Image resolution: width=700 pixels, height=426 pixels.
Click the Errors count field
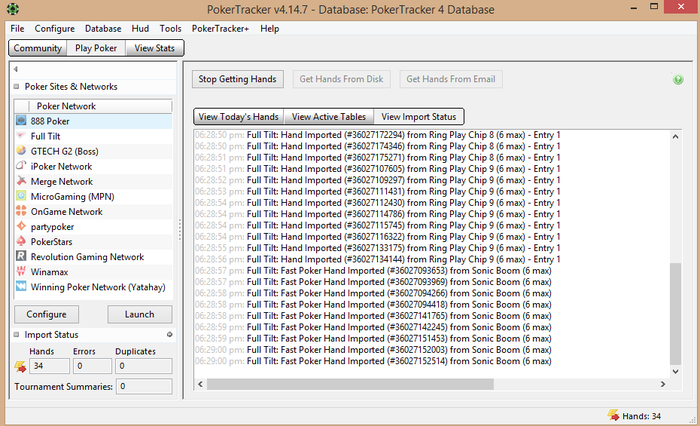coord(92,366)
